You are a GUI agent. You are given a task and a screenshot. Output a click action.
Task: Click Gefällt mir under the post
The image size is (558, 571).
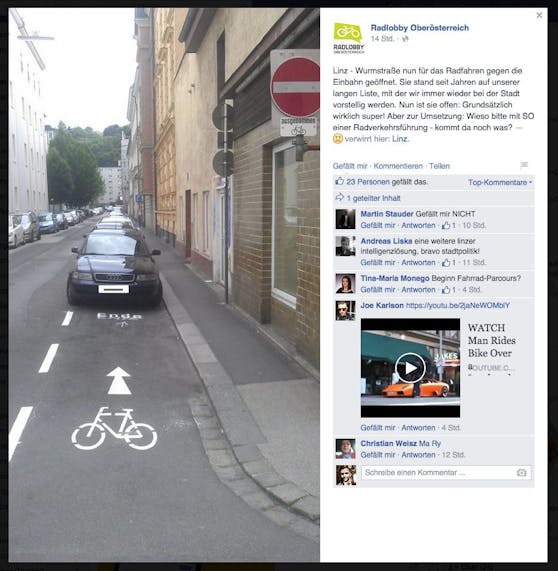tap(350, 166)
